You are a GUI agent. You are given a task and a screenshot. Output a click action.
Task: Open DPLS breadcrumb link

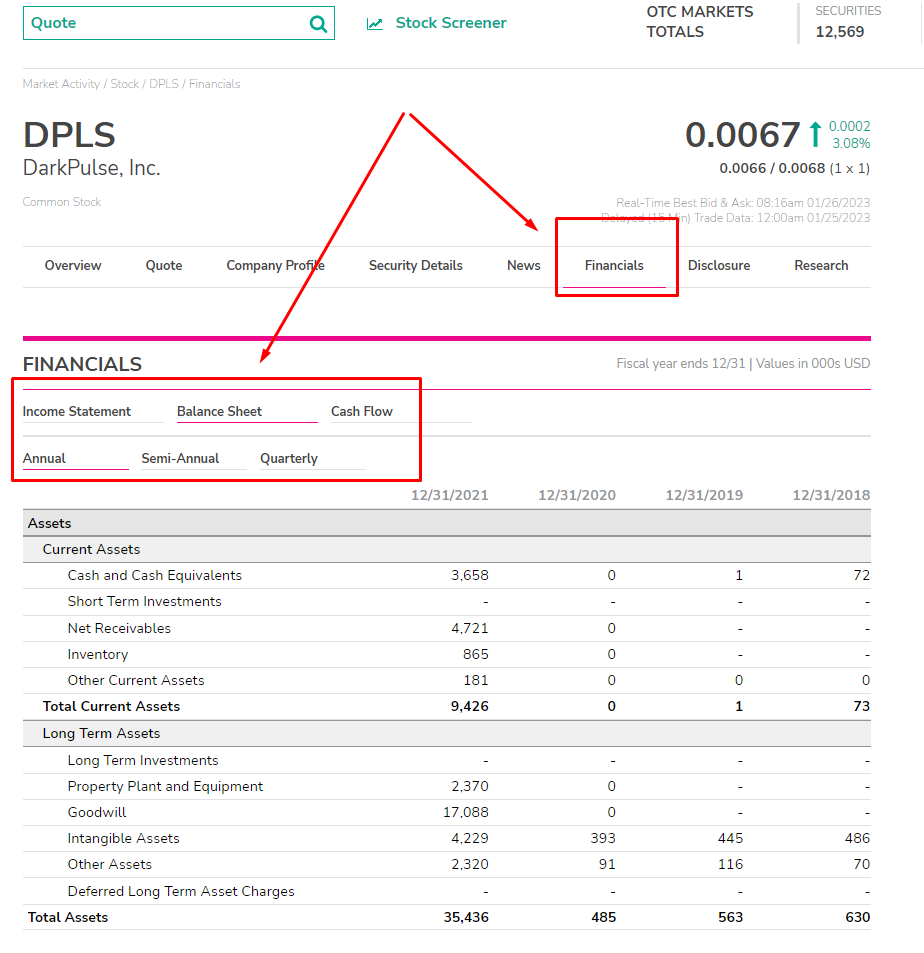[164, 84]
